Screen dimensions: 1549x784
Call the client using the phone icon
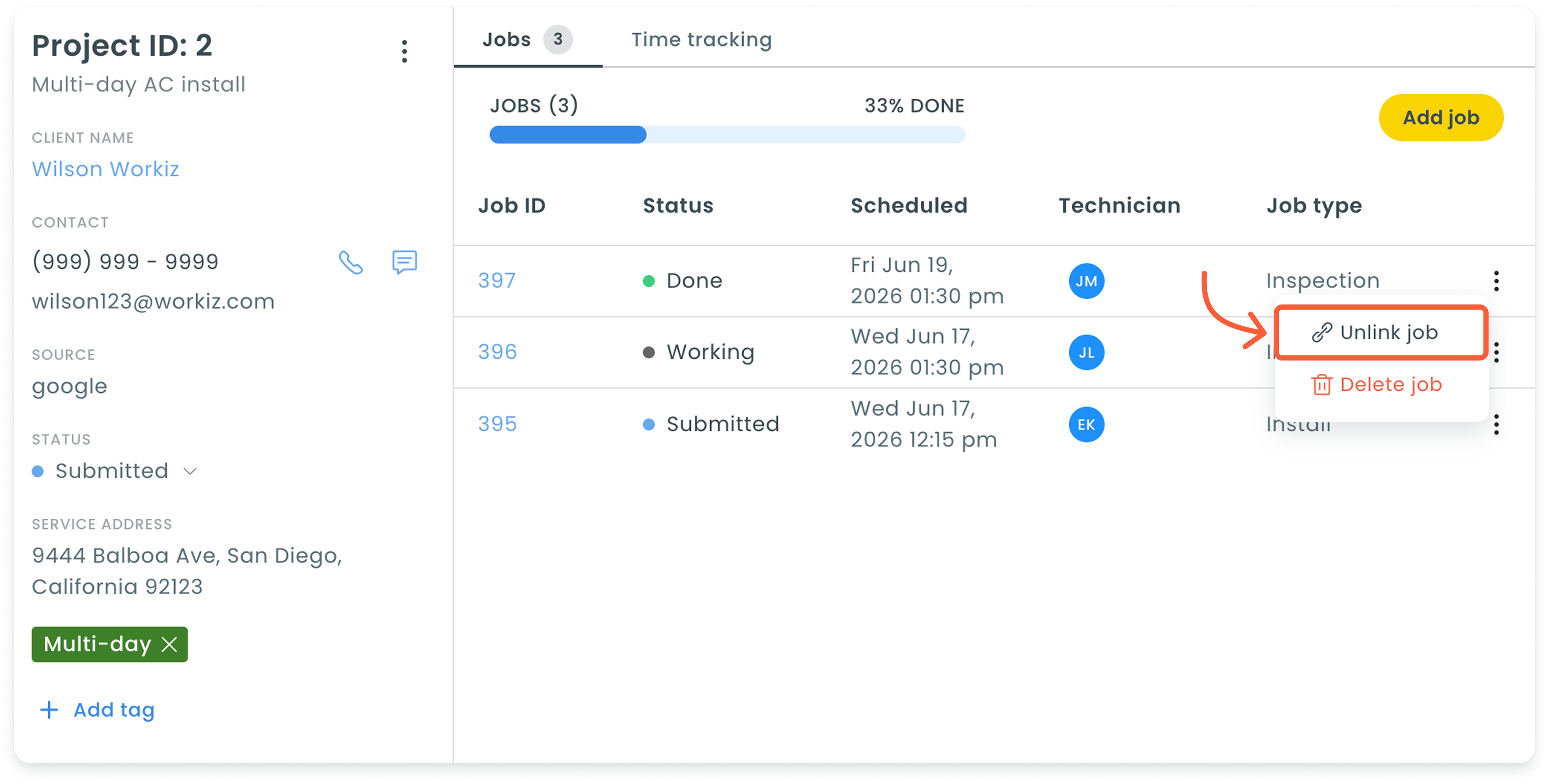(x=350, y=262)
